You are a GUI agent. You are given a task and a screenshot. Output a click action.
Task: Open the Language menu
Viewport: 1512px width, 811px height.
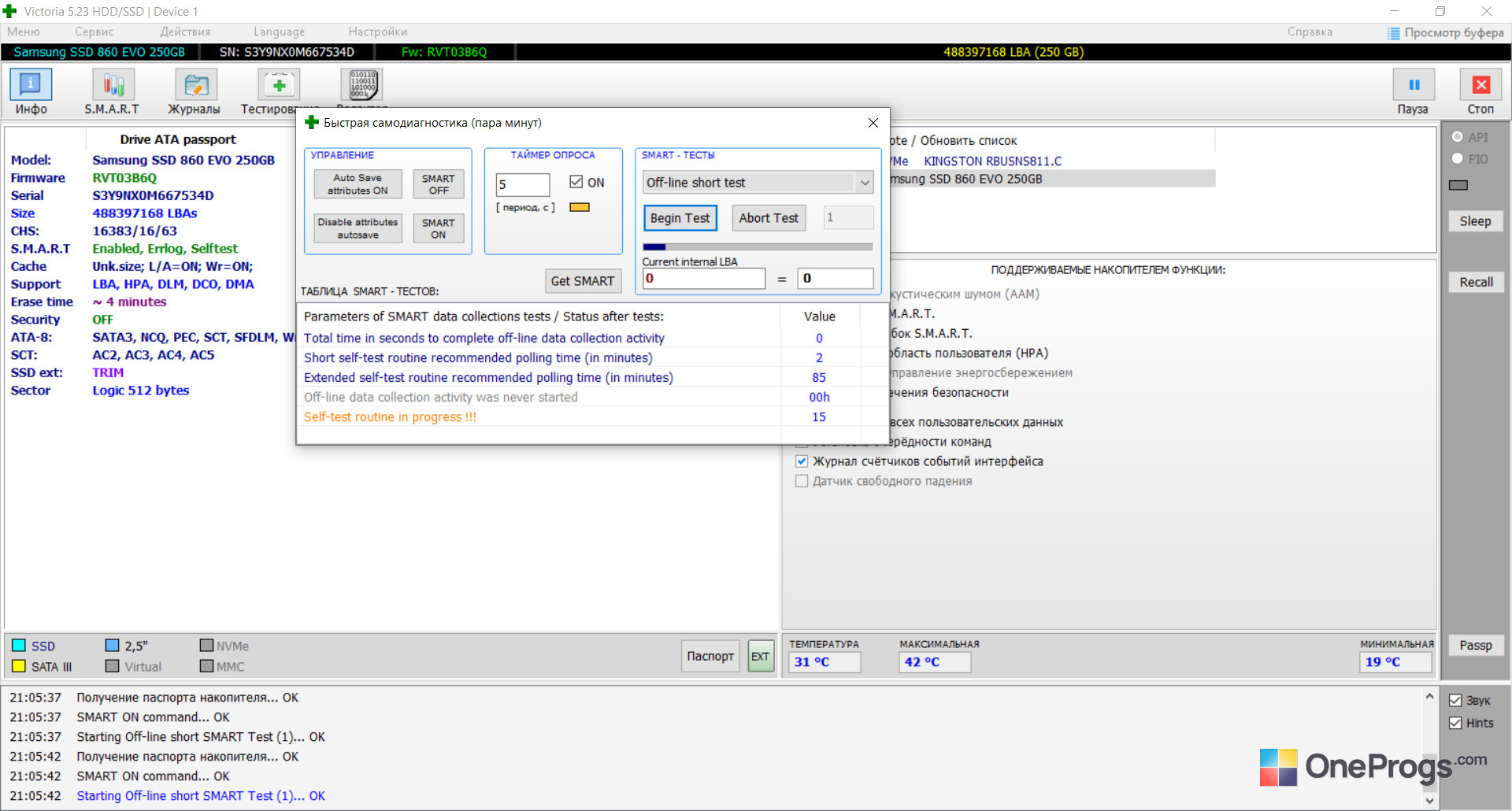coord(279,31)
